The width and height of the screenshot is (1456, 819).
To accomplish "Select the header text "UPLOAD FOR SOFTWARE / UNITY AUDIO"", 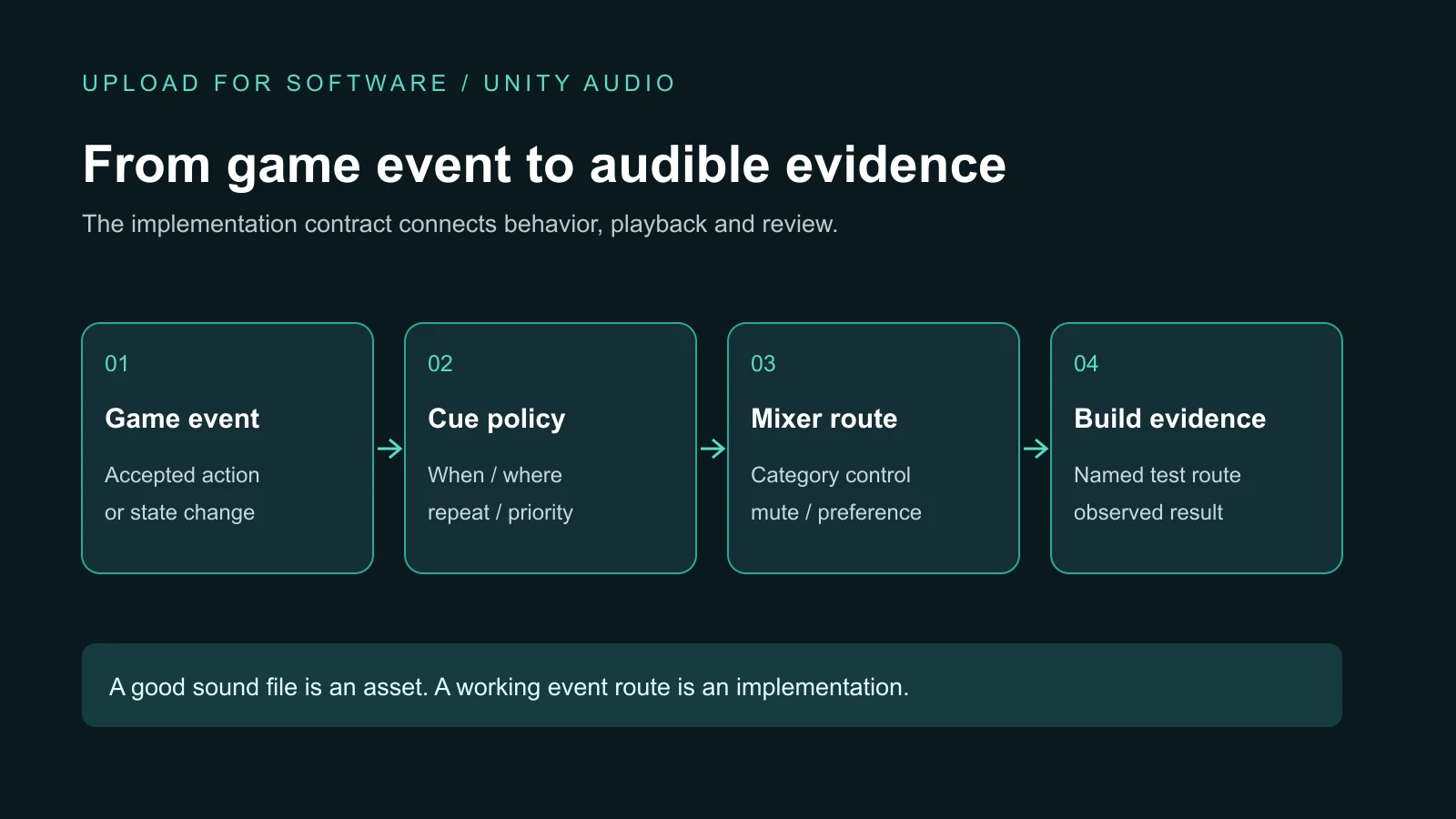I will (379, 84).
